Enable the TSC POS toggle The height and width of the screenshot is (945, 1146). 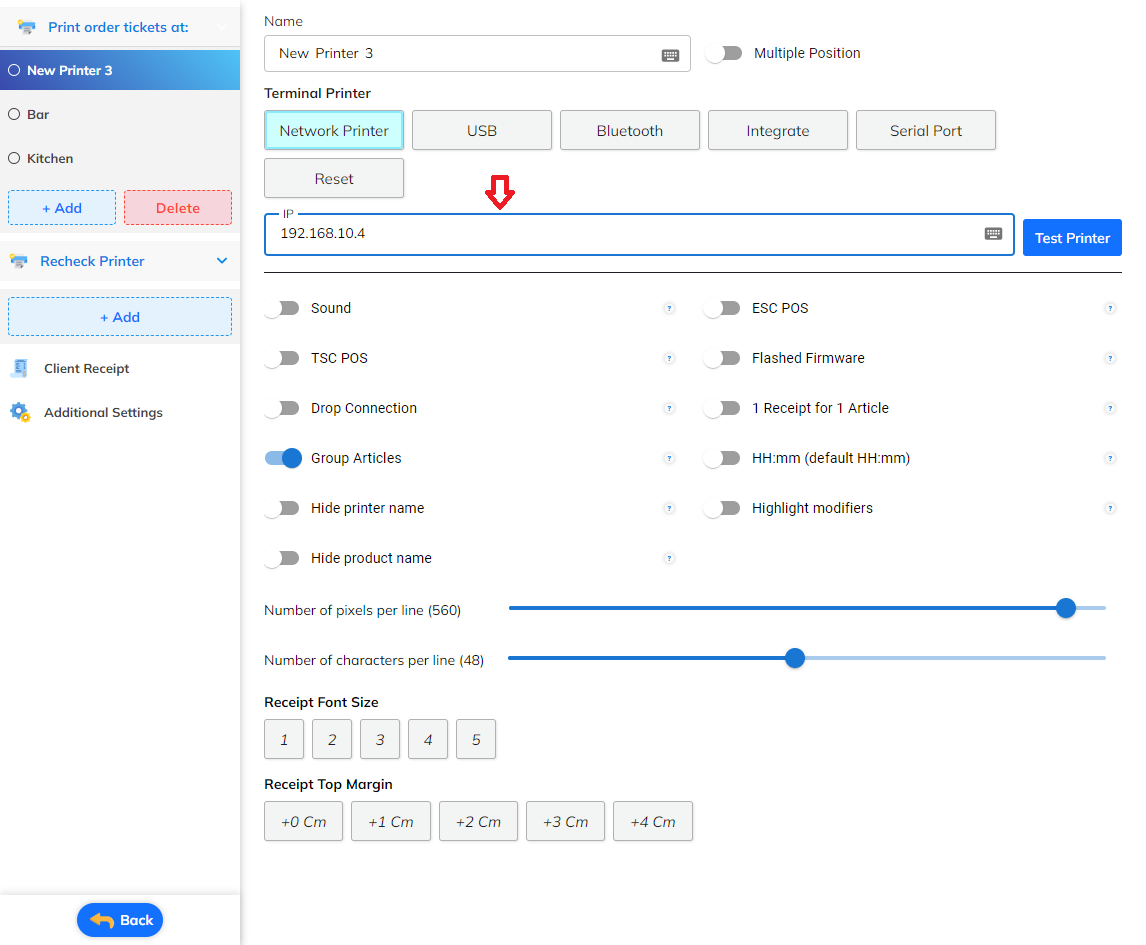pos(282,358)
